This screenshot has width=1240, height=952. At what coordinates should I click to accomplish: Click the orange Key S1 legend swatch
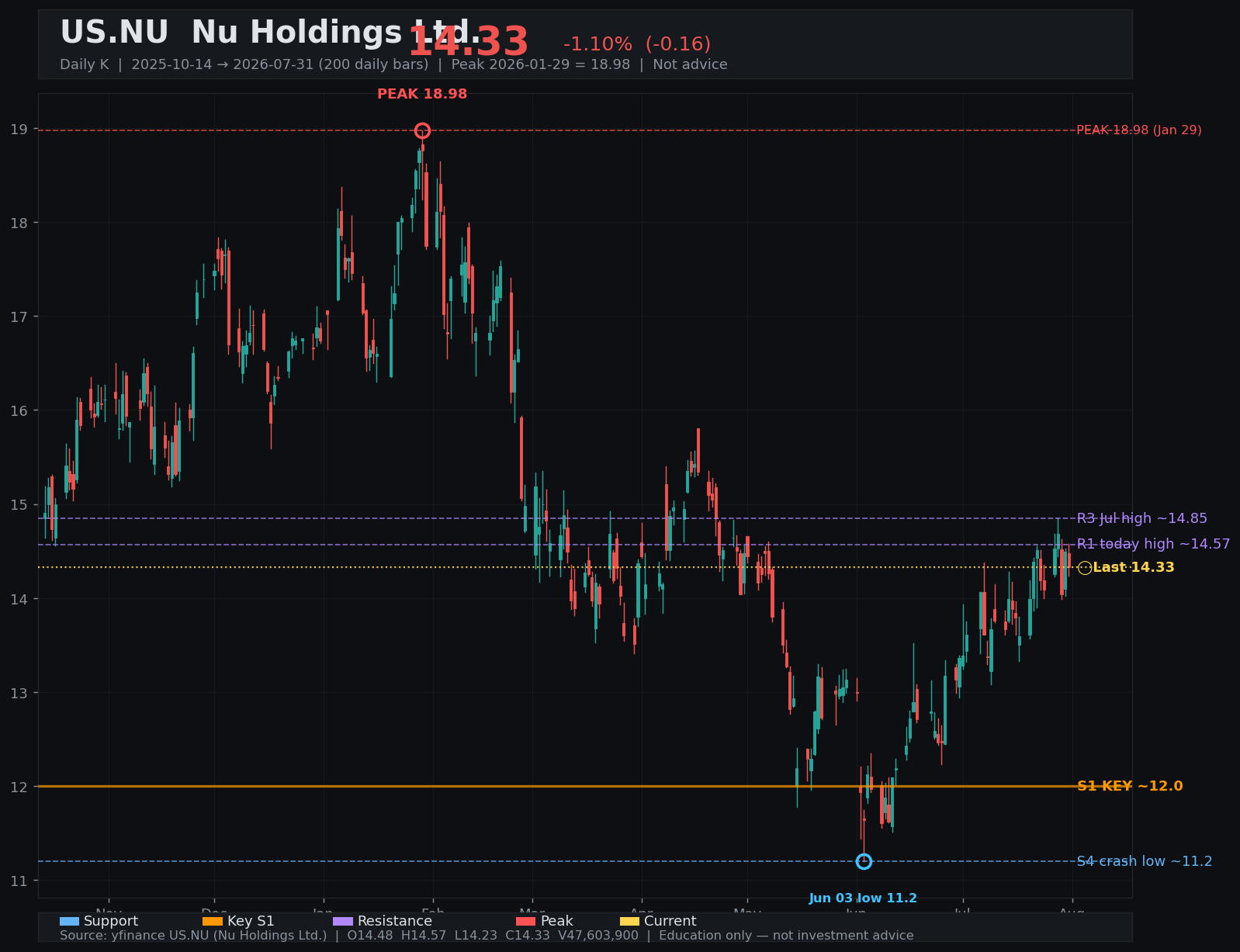213,921
